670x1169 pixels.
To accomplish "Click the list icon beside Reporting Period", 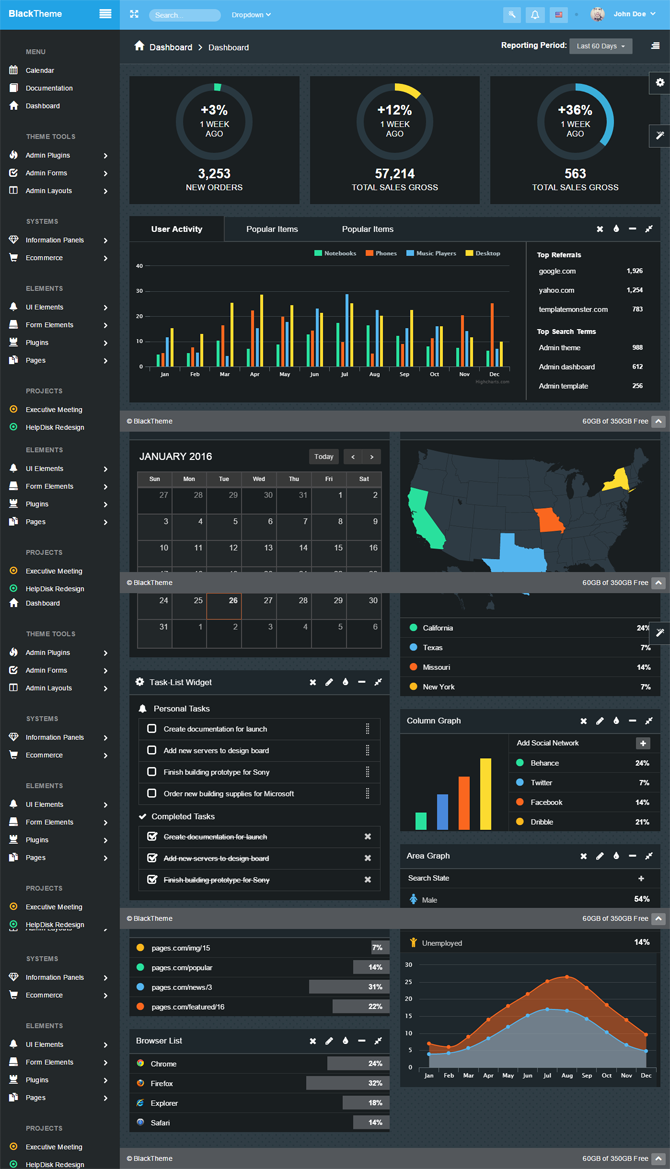I will pos(655,46).
